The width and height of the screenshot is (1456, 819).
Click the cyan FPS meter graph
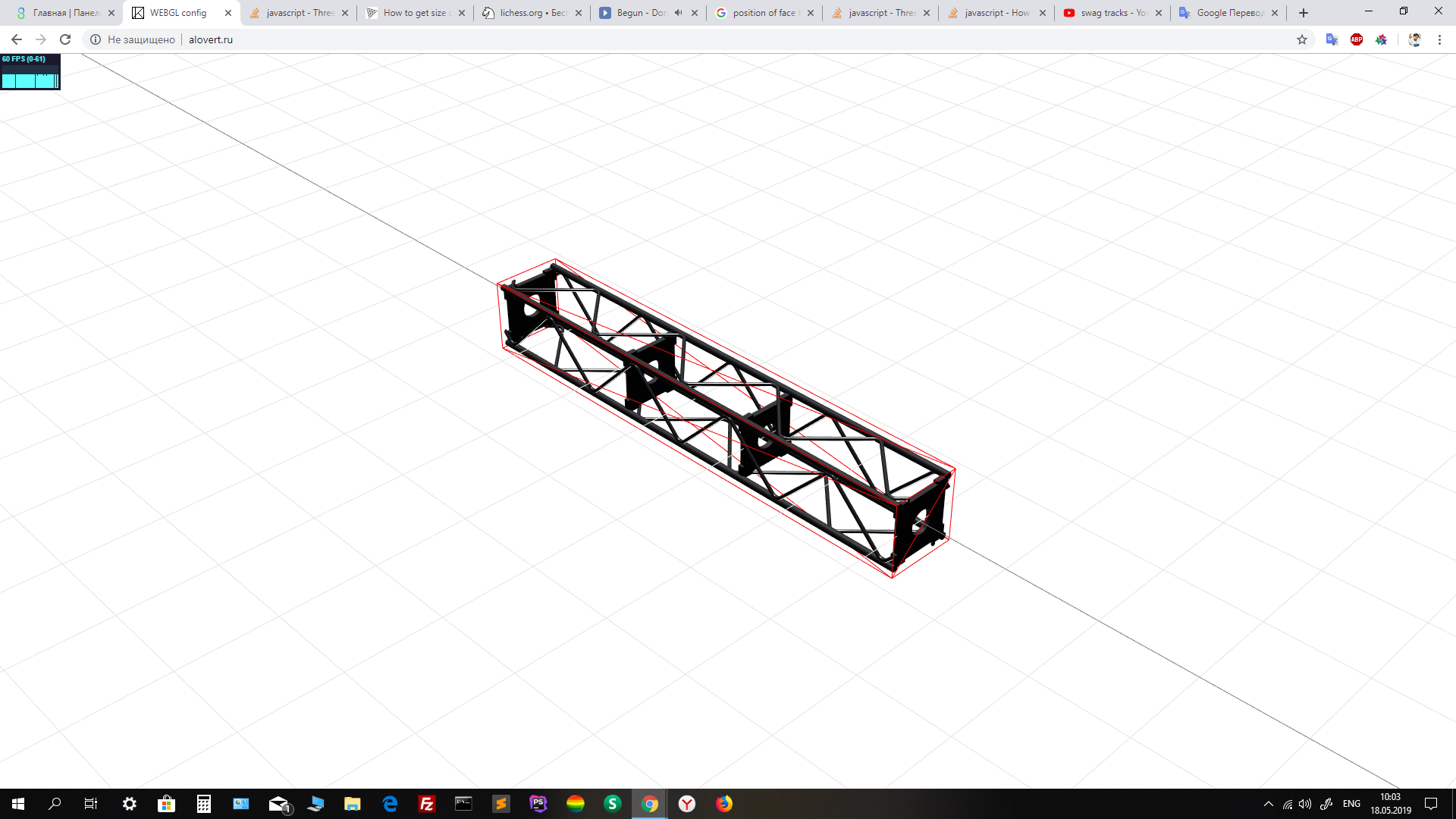[30, 80]
